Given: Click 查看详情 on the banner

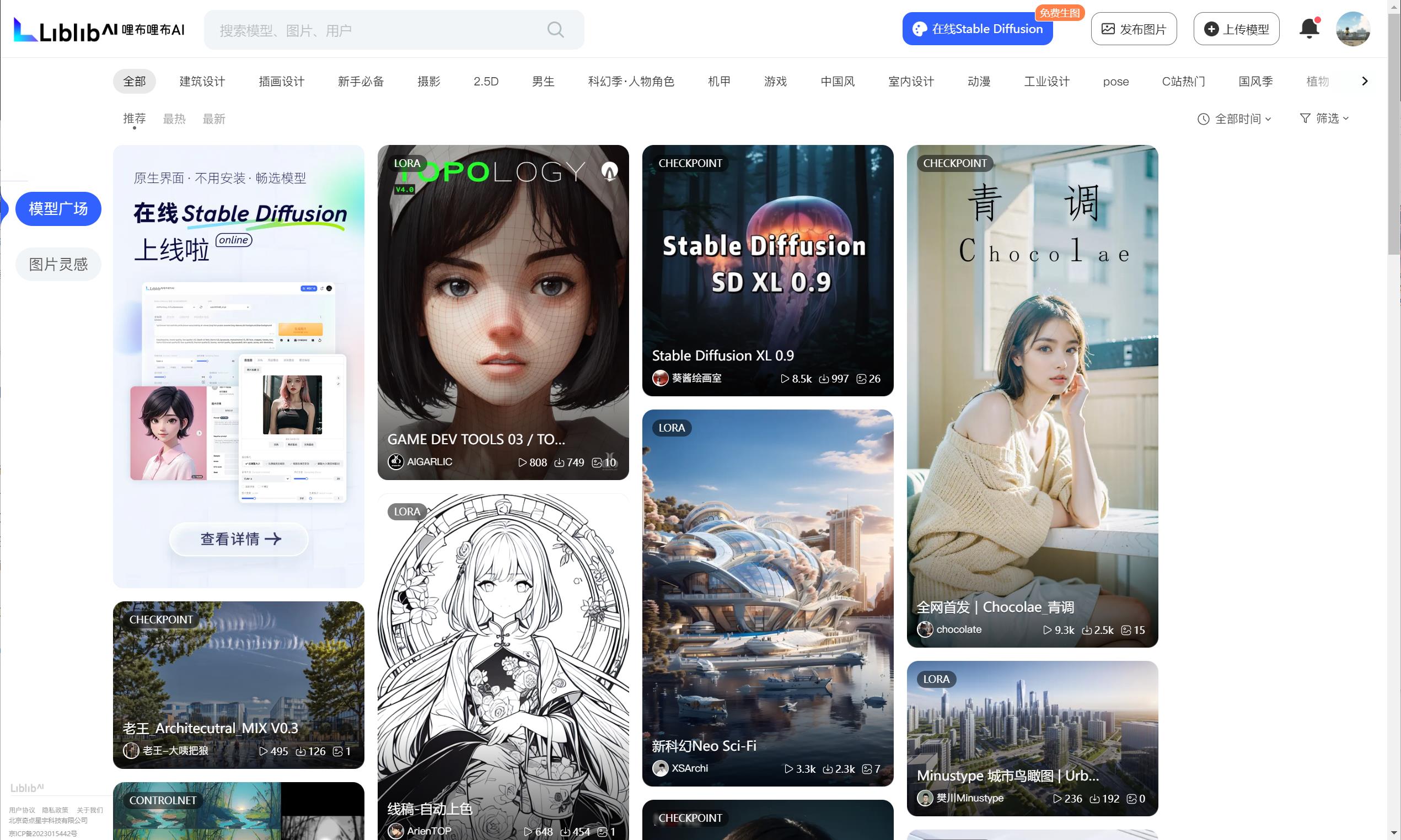Looking at the screenshot, I should click(x=239, y=539).
